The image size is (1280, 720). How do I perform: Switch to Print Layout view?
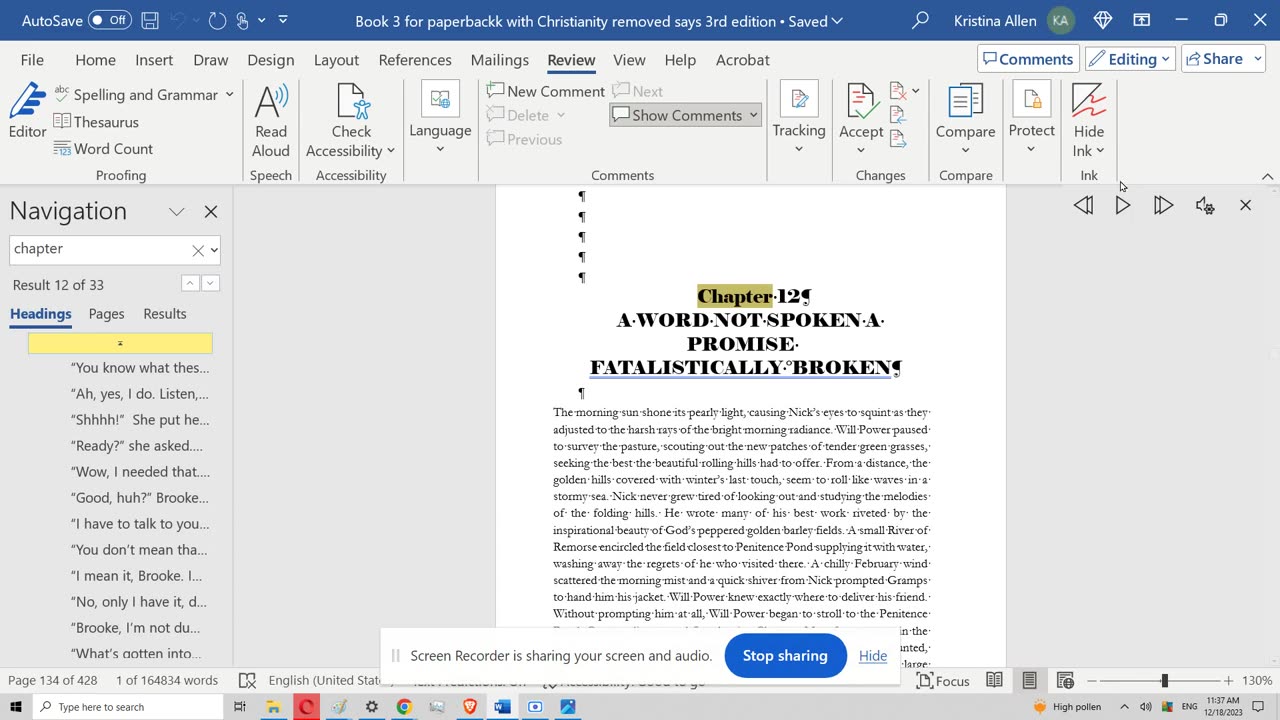click(1029, 680)
